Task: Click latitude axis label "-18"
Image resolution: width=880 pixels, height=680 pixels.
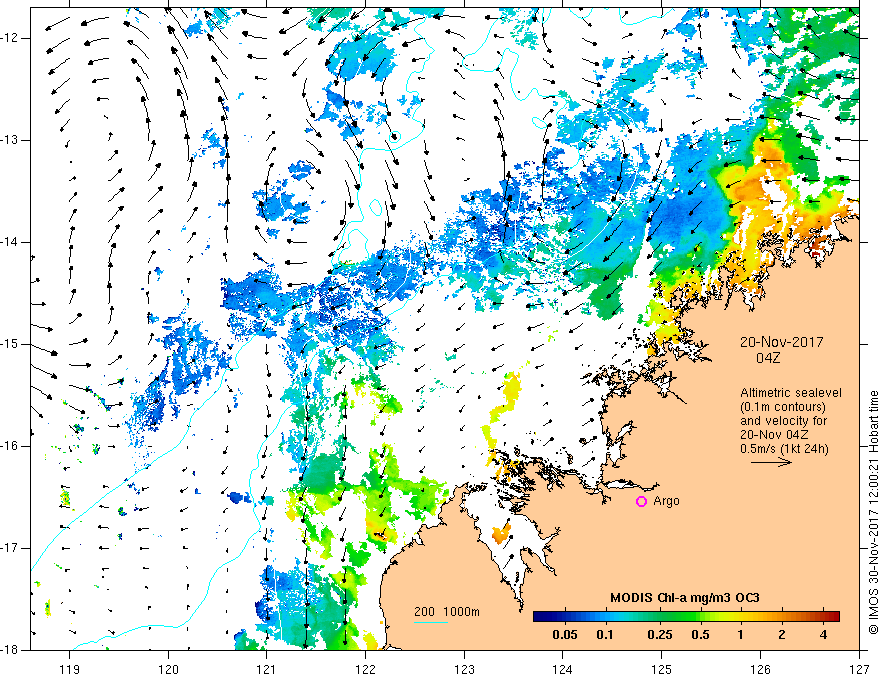Action: point(10,650)
